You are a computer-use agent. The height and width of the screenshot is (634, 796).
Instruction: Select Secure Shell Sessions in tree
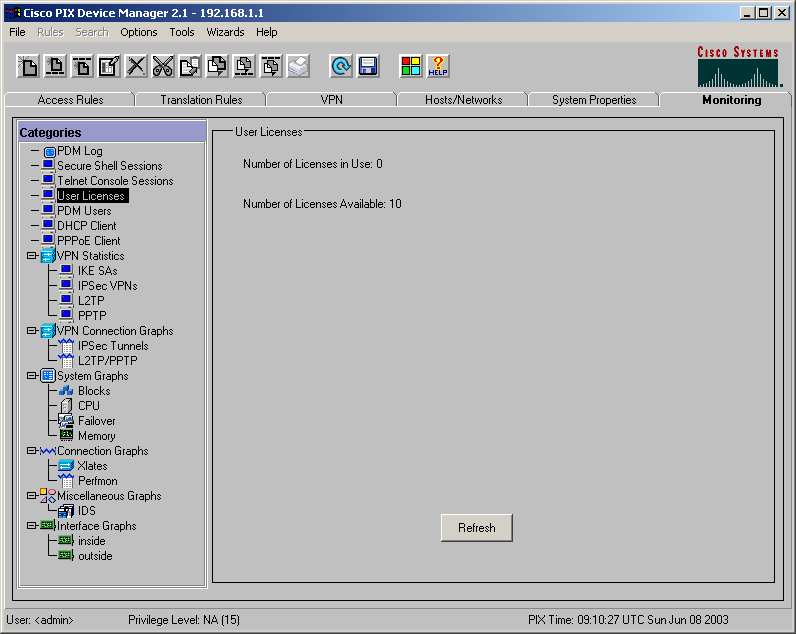[x=109, y=166]
